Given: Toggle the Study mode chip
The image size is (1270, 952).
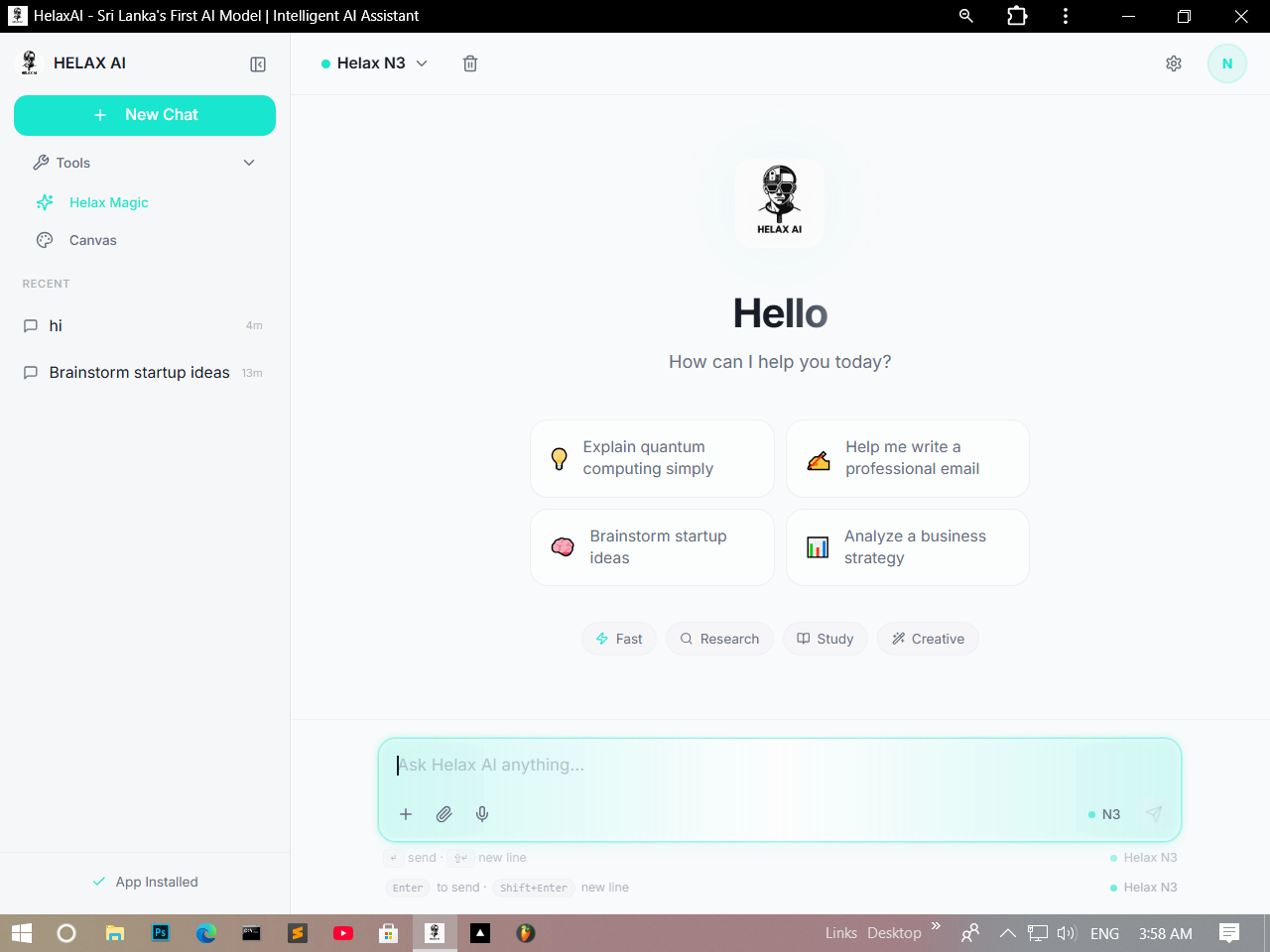Looking at the screenshot, I should (825, 639).
